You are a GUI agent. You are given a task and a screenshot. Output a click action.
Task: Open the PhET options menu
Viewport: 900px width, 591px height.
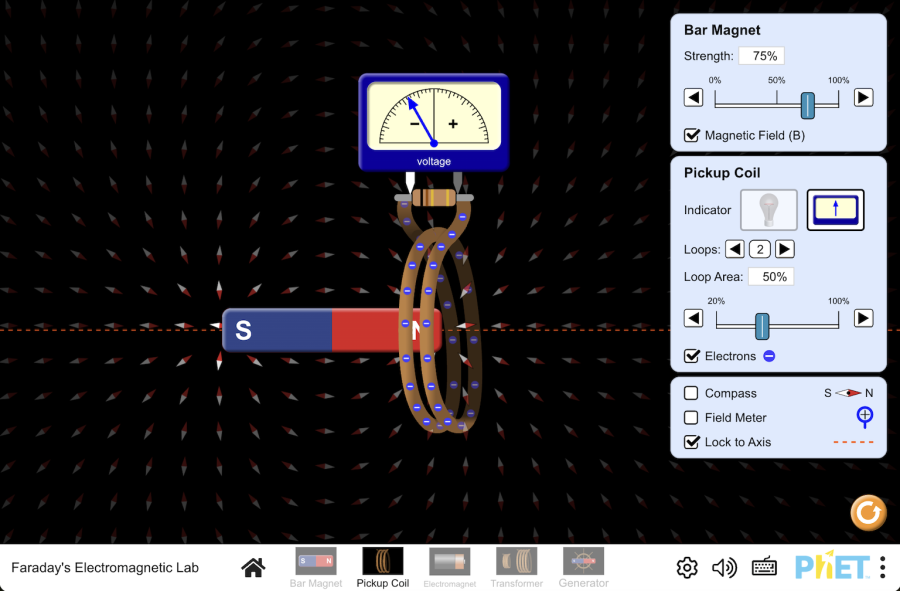coord(882,567)
